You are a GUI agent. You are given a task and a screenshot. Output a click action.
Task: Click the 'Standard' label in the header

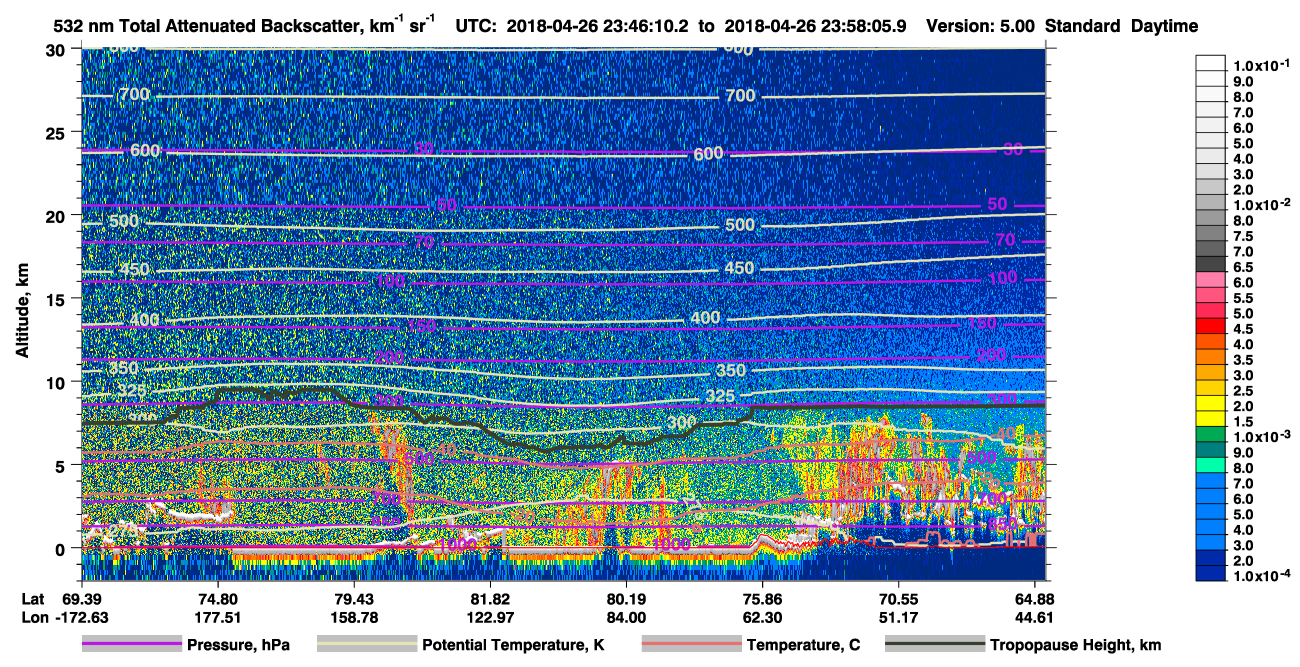(1083, 27)
